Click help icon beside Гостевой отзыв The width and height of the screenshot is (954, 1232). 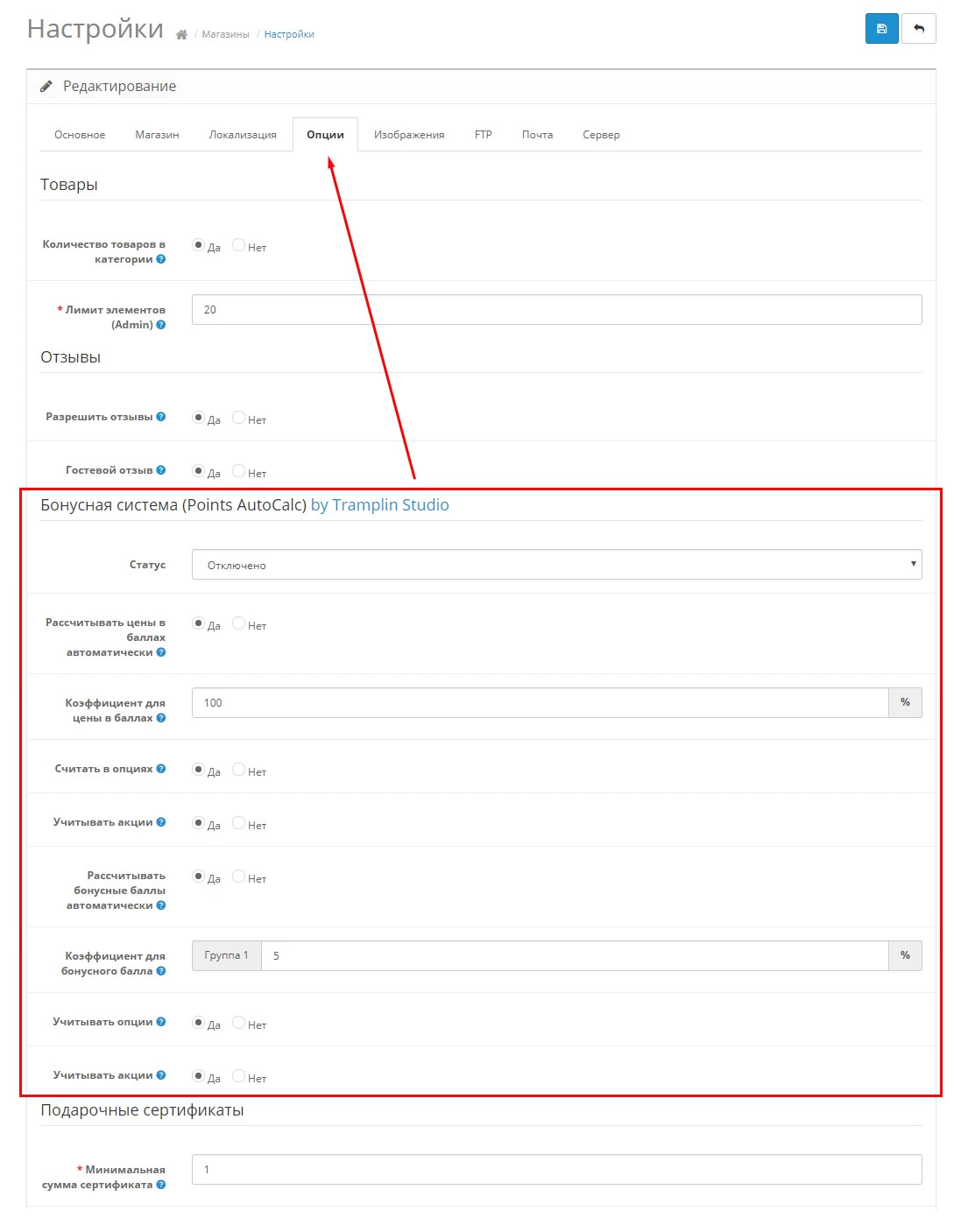pos(160,470)
